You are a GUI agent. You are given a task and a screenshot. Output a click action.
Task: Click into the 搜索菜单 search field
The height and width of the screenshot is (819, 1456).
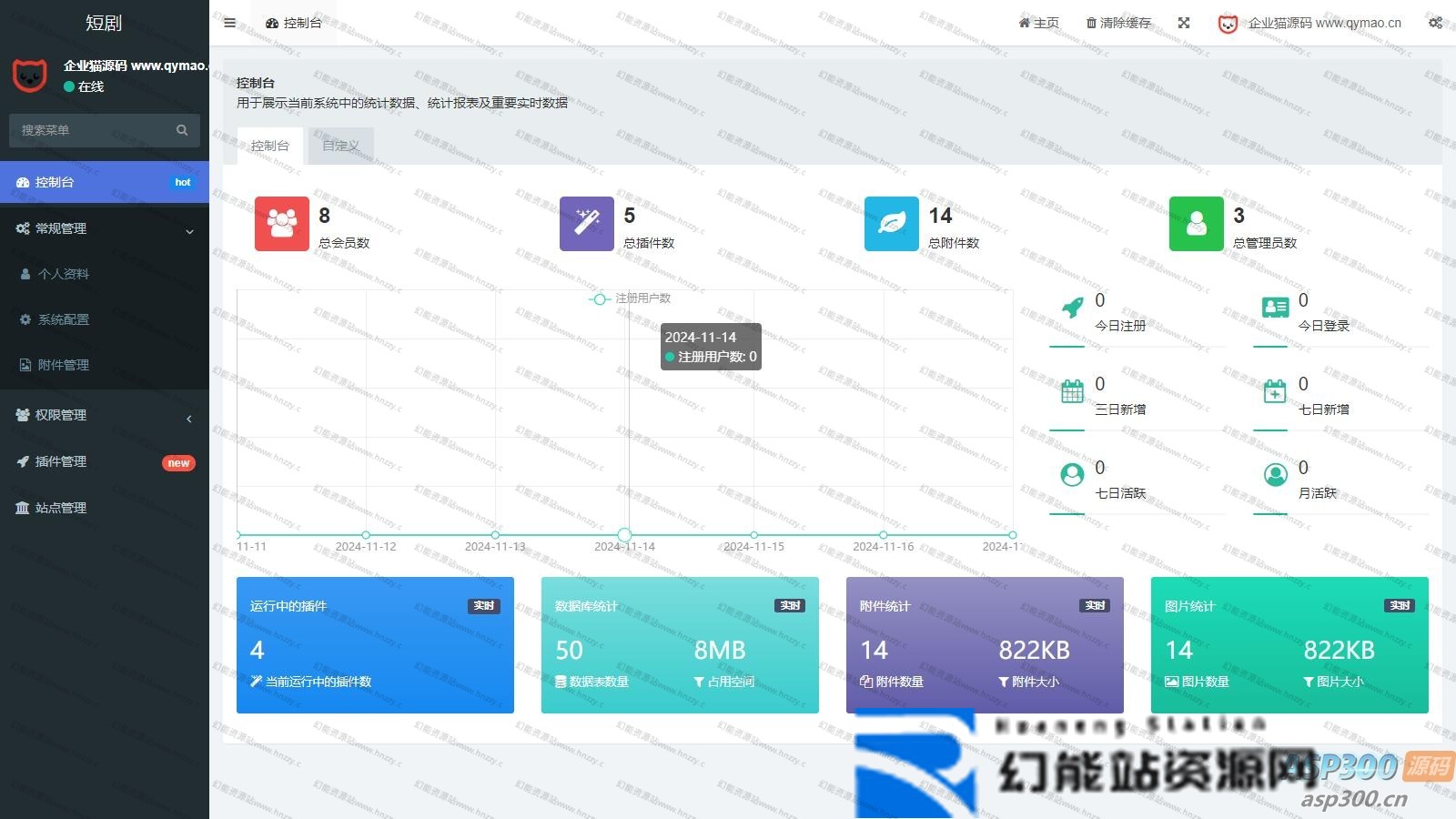[x=91, y=130]
